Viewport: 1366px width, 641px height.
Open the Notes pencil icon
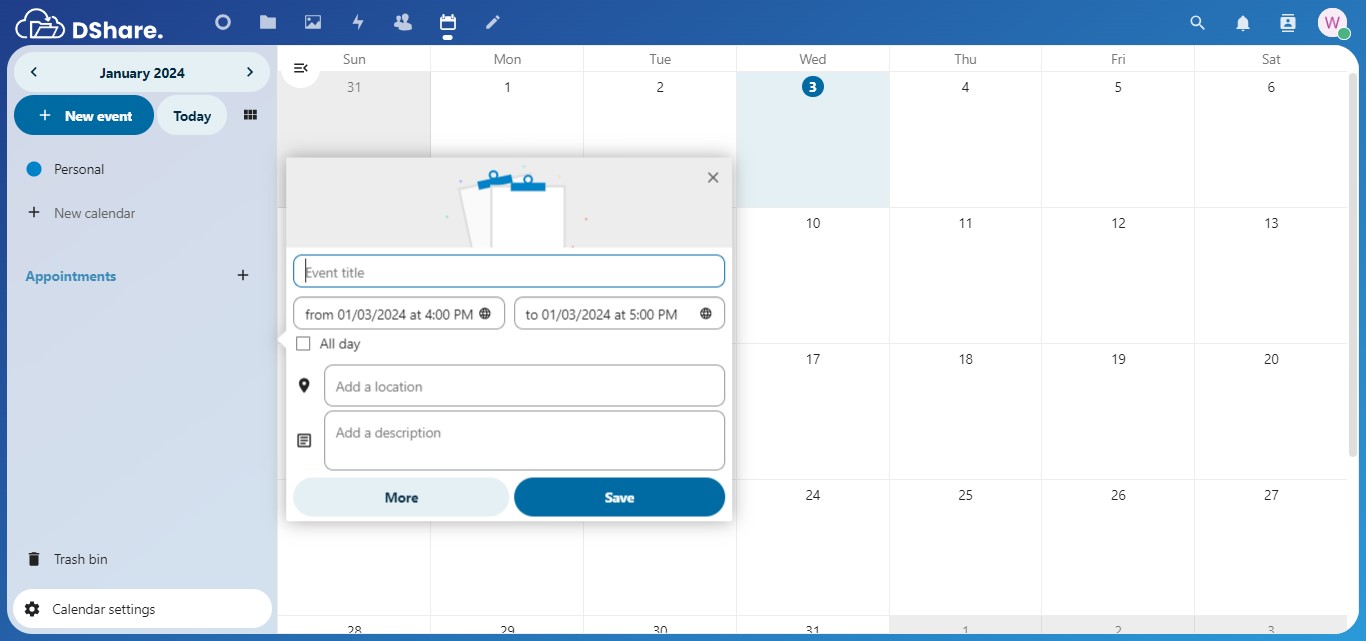[492, 22]
